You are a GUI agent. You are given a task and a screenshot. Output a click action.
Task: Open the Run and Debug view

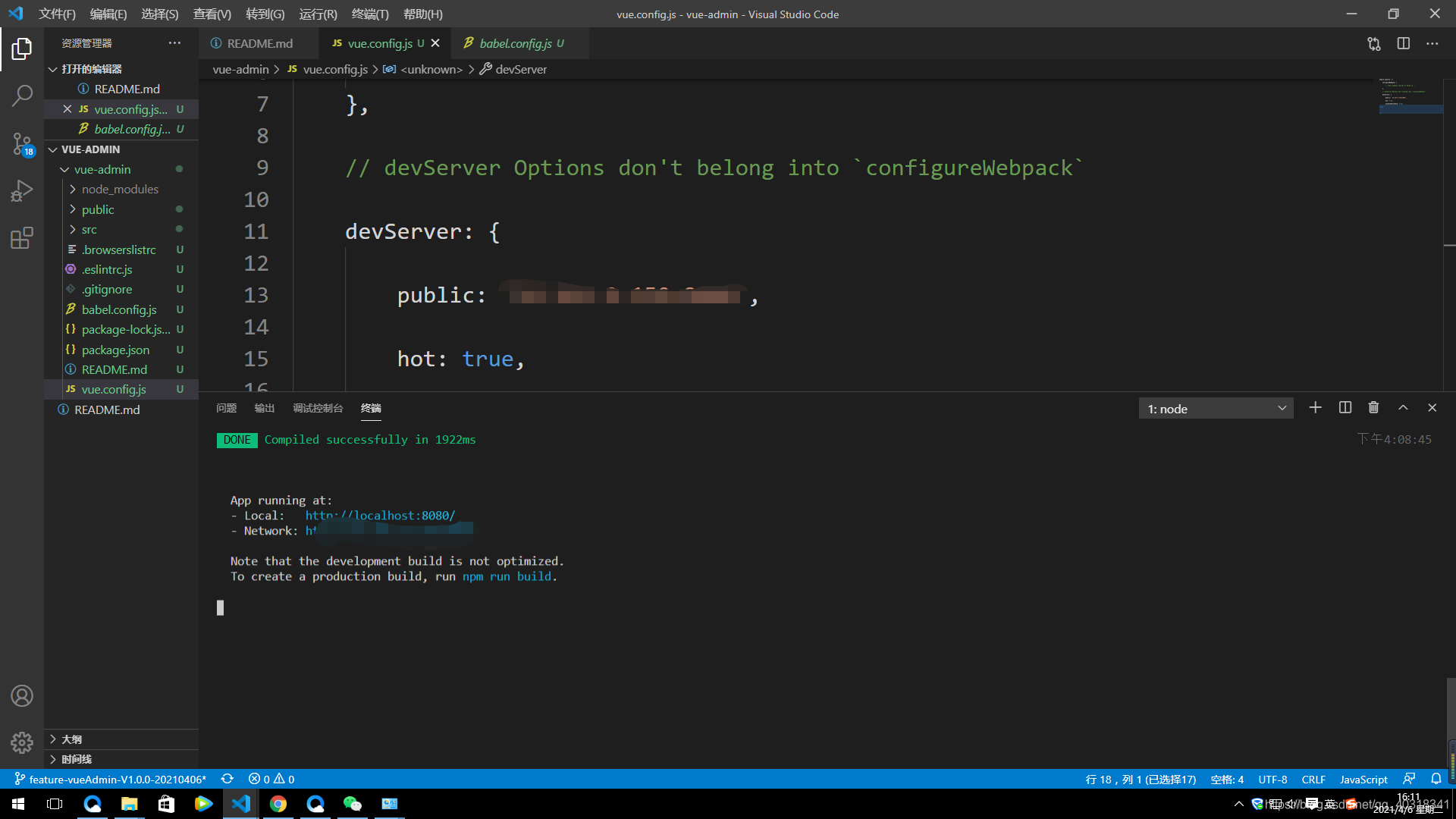click(x=22, y=190)
